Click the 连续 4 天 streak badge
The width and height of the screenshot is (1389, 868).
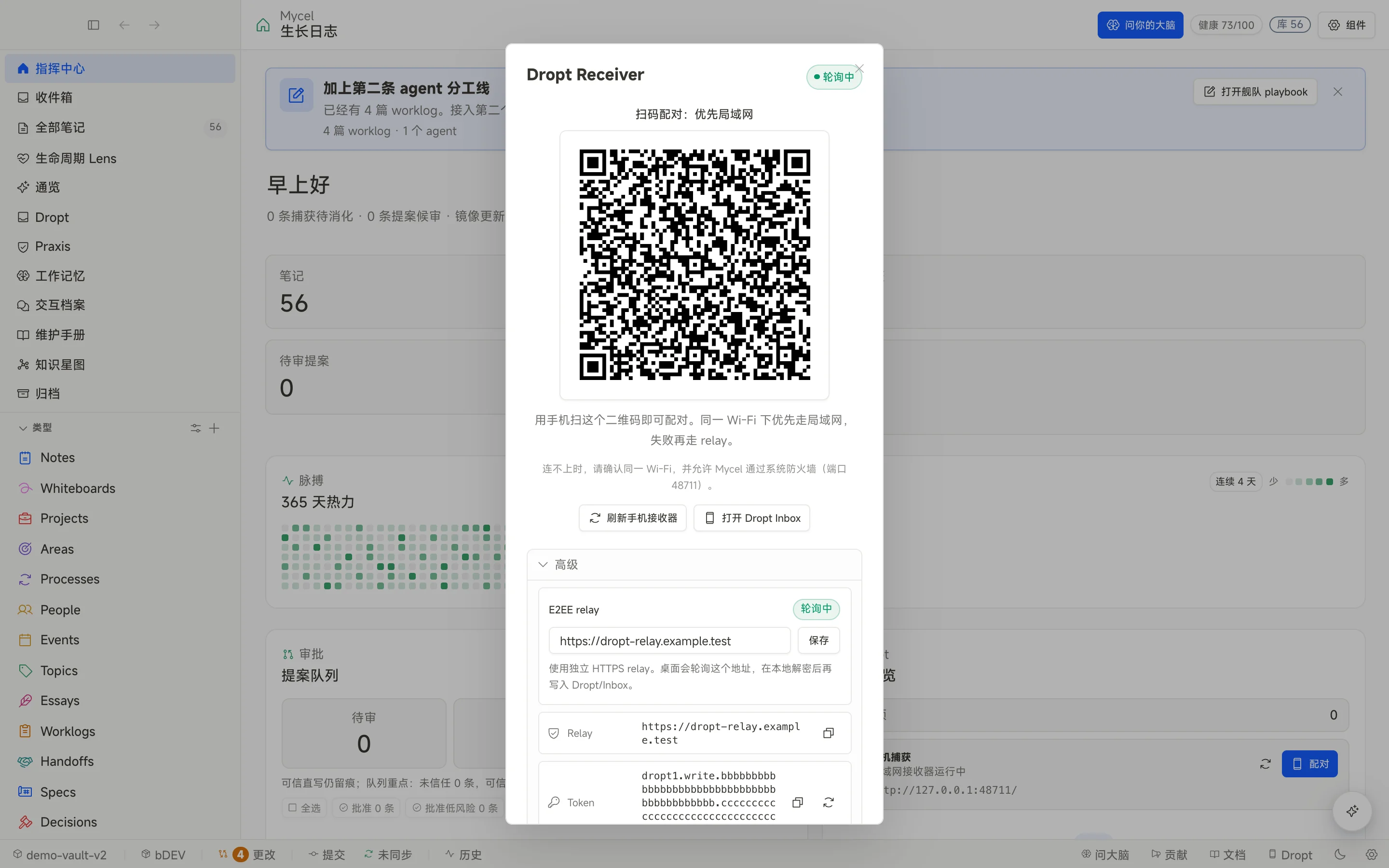coord(1235,482)
